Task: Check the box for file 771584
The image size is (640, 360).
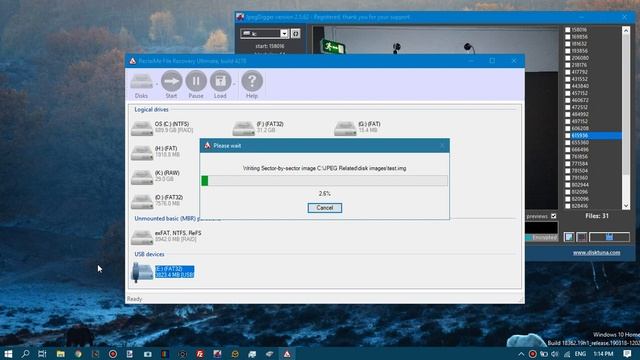Action: (567, 164)
